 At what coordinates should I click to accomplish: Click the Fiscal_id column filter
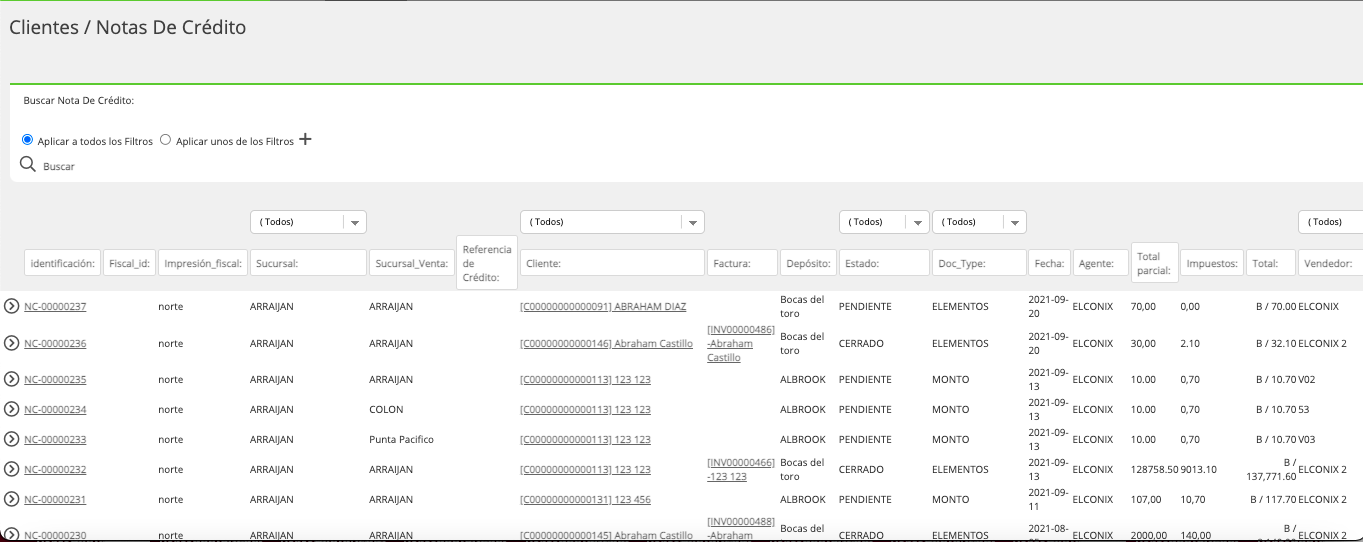pos(129,263)
